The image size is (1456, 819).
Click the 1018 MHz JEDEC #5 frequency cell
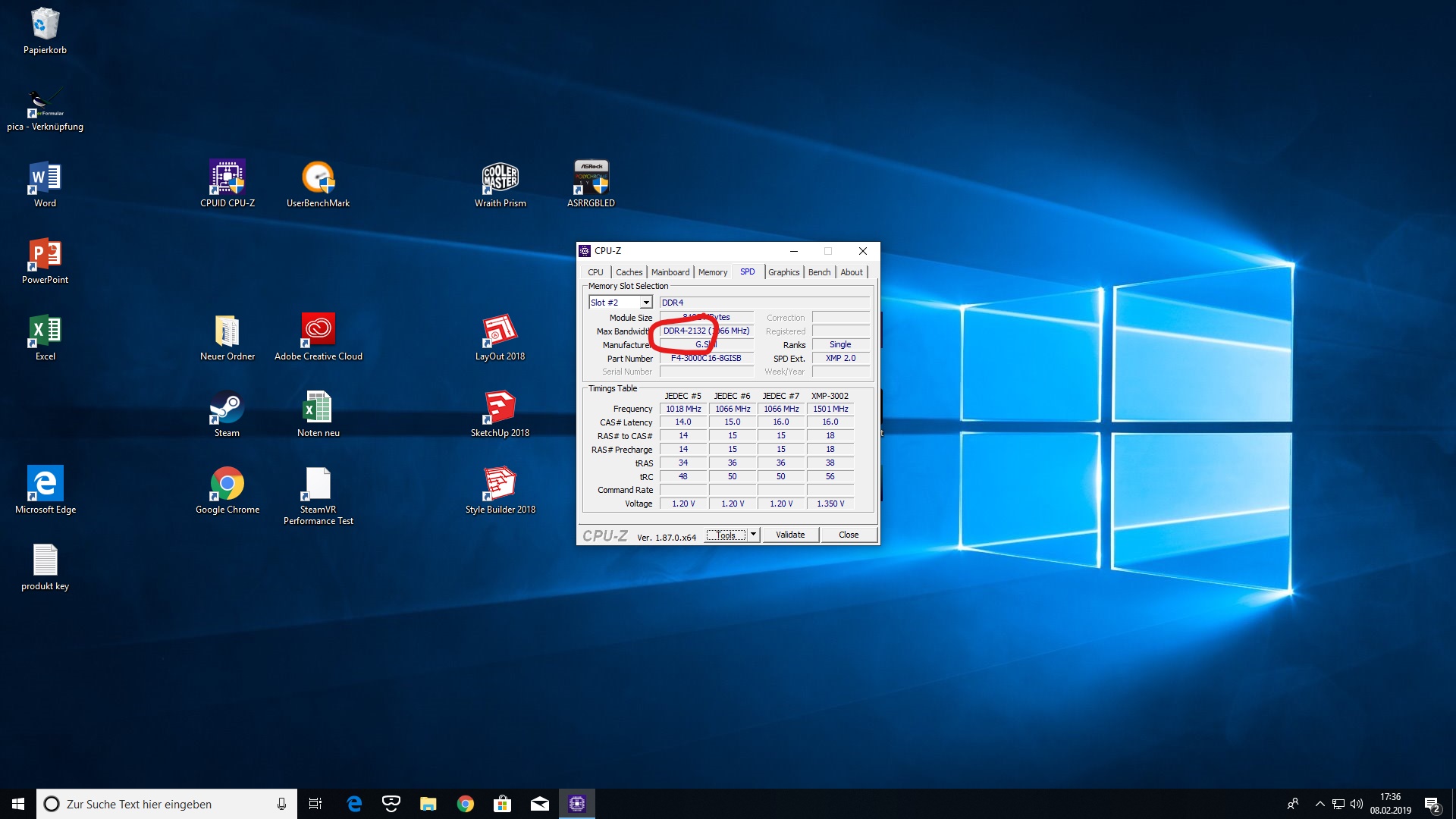[683, 409]
